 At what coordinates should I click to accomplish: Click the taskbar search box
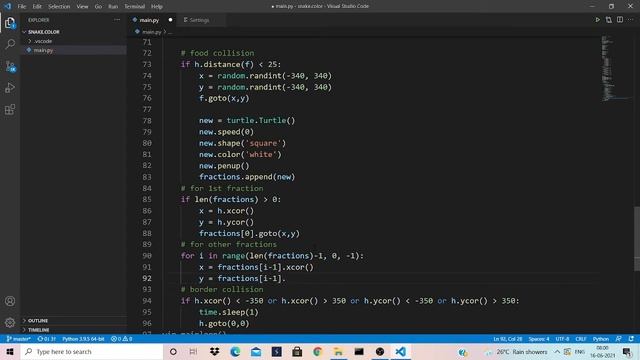click(91, 351)
